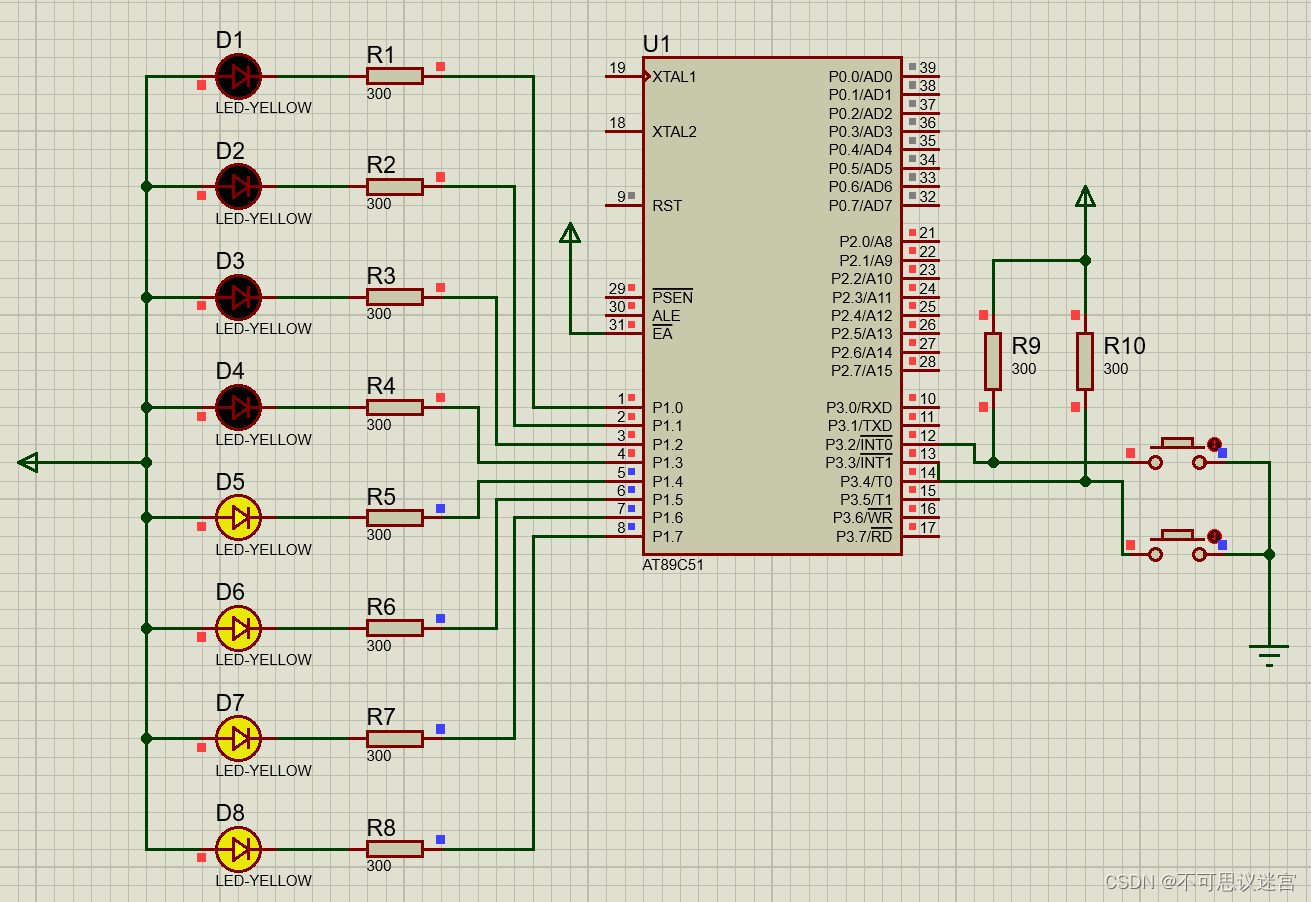1311x902 pixels.
Task: Click the P2.7/A15 pin label
Action: (x=862, y=370)
